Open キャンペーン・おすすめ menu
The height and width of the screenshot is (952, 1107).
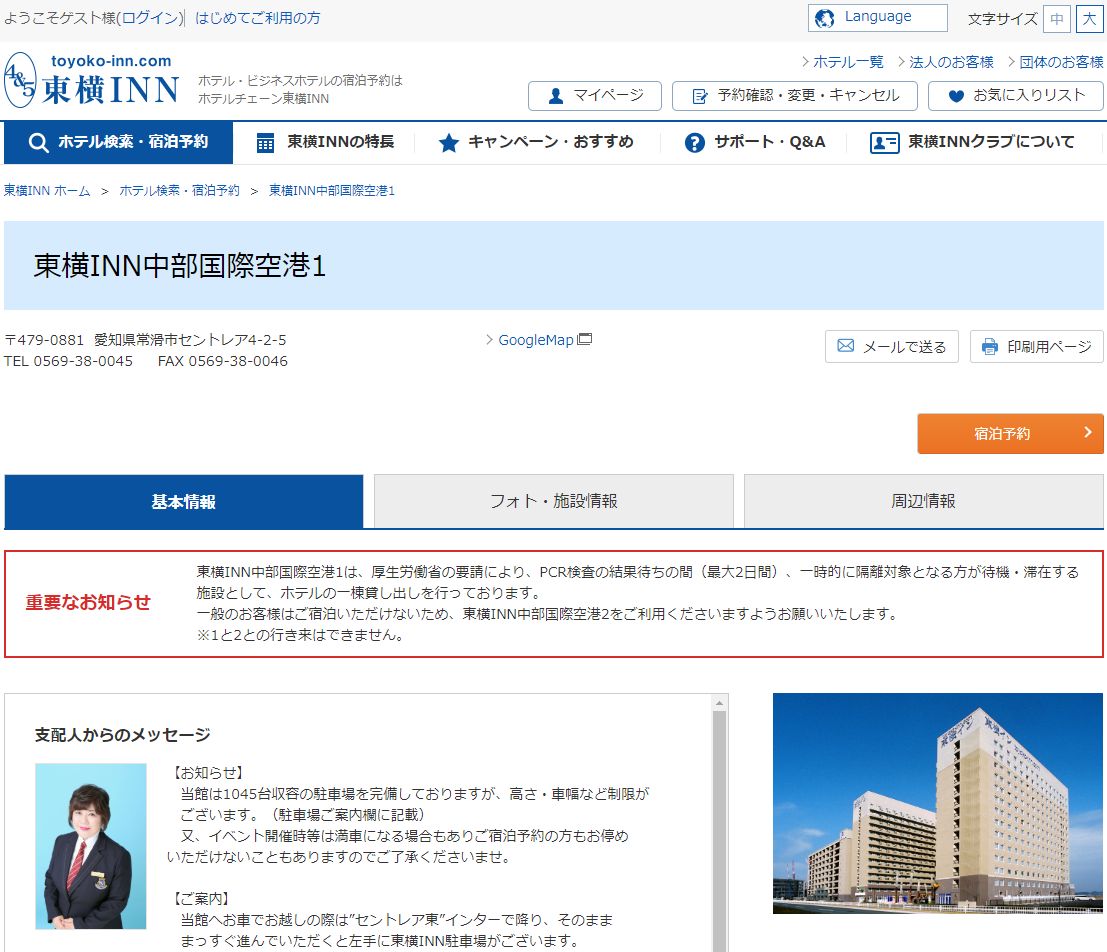tap(536, 143)
